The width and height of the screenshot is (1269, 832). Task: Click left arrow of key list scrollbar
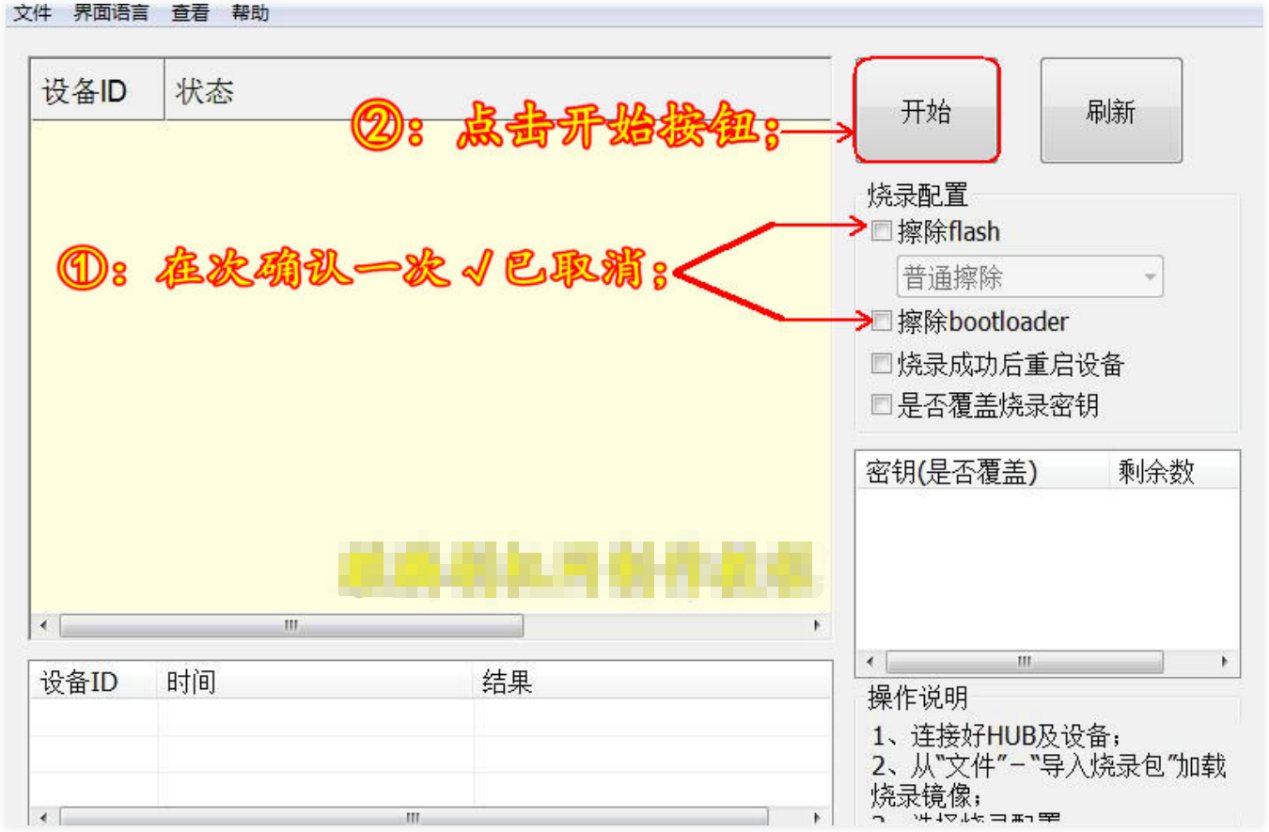[869, 662]
